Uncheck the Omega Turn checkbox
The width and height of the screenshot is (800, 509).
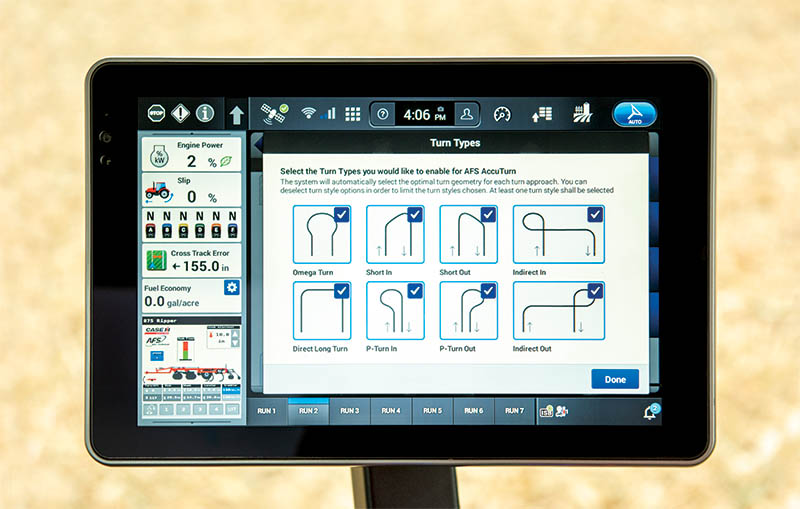pyautogui.click(x=342, y=214)
